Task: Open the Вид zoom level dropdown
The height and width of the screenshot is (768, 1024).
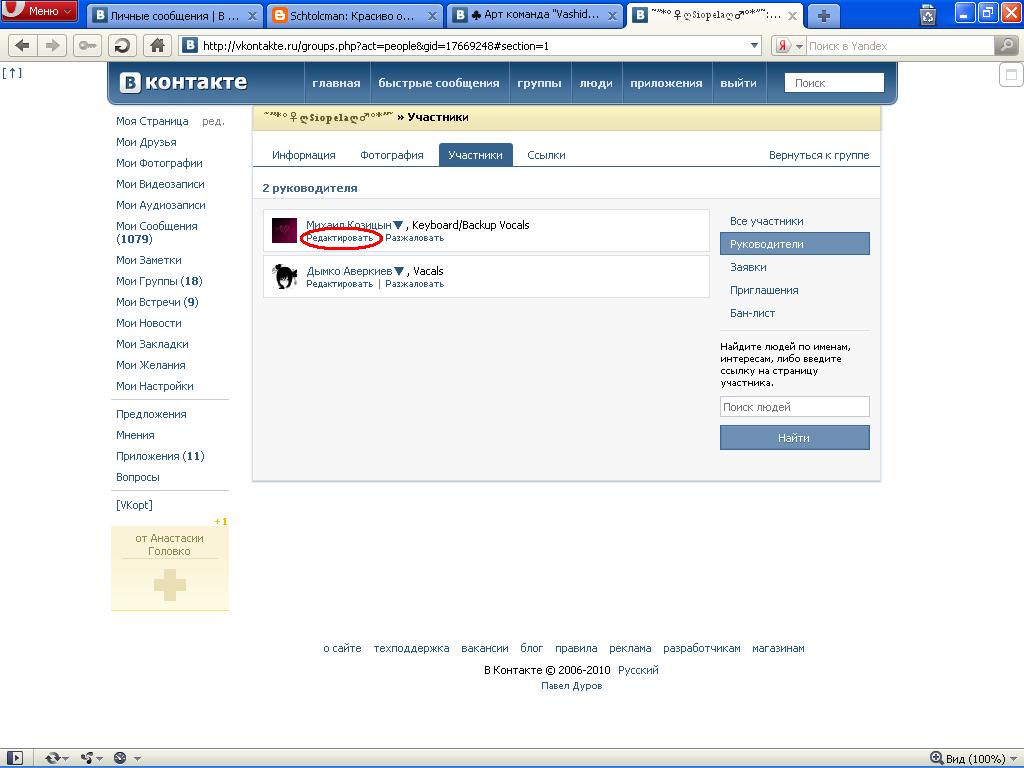Action: click(x=1014, y=759)
